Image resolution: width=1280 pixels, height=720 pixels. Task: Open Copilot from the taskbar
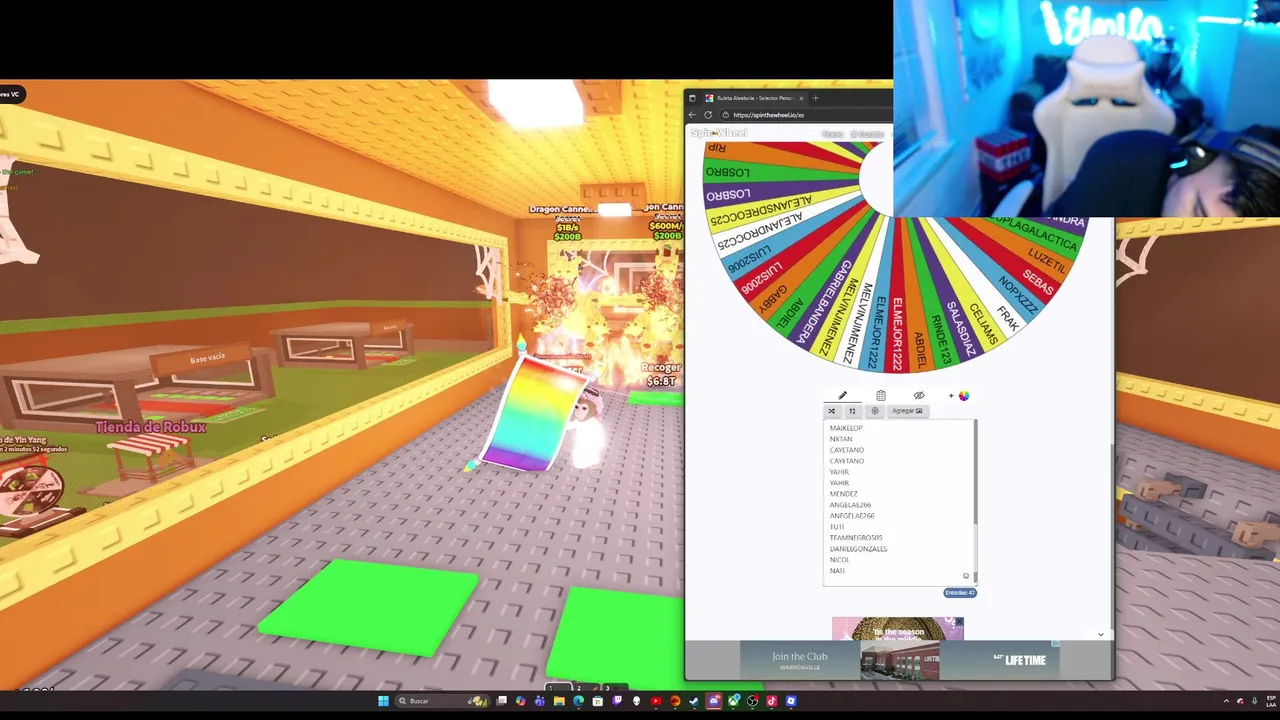pos(520,701)
